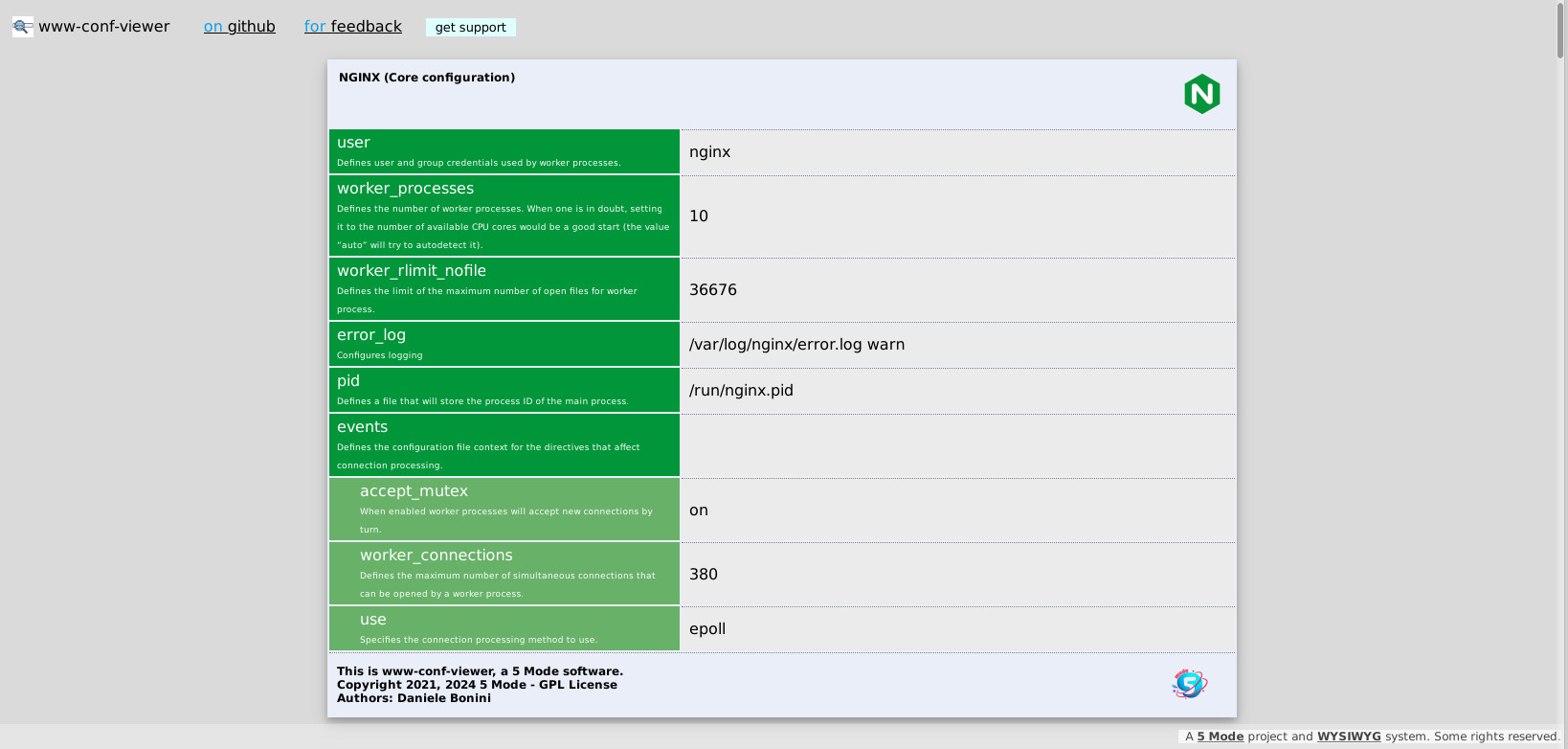The image size is (1568, 749).
Task: Select the 'user' directive label cell
Action: tap(504, 152)
